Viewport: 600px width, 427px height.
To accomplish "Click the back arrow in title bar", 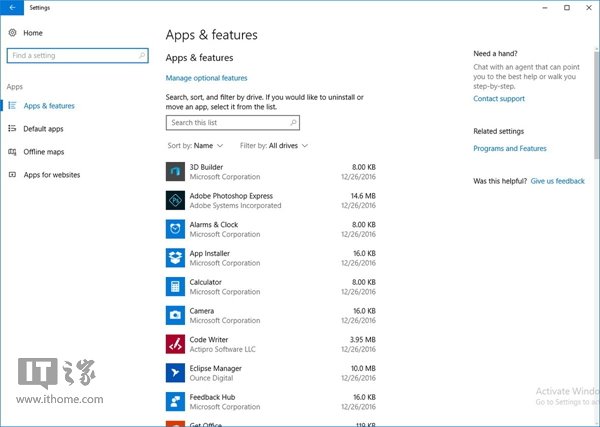I will pos(12,7).
